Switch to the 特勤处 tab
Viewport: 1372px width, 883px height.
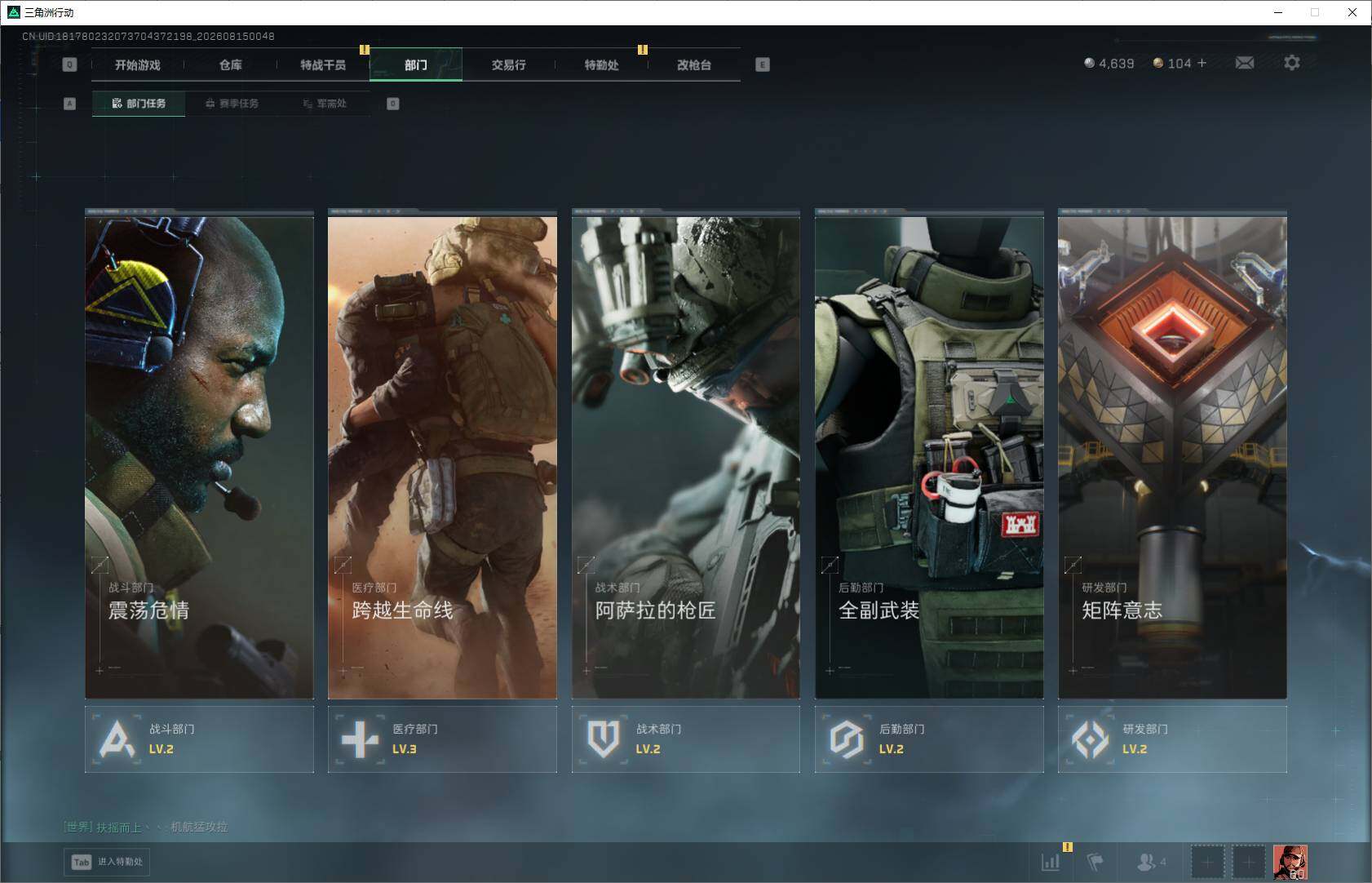coord(601,64)
